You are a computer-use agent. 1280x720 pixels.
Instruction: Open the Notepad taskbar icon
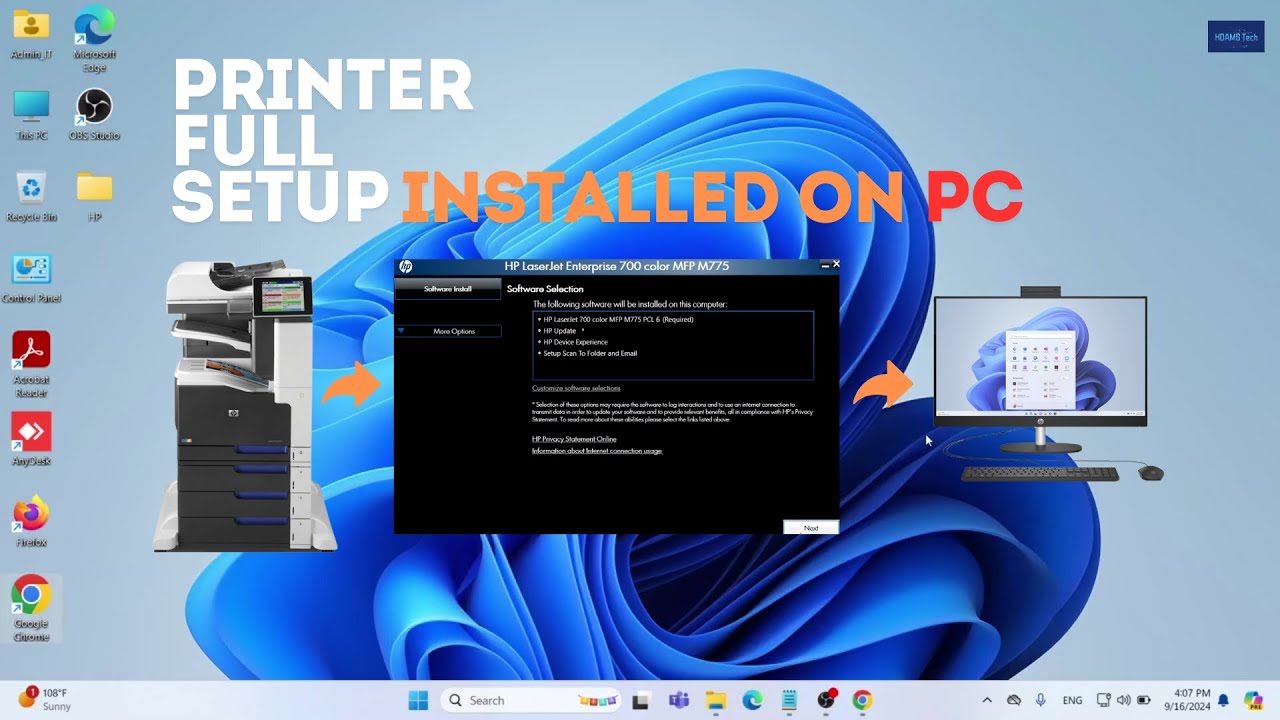(x=789, y=700)
